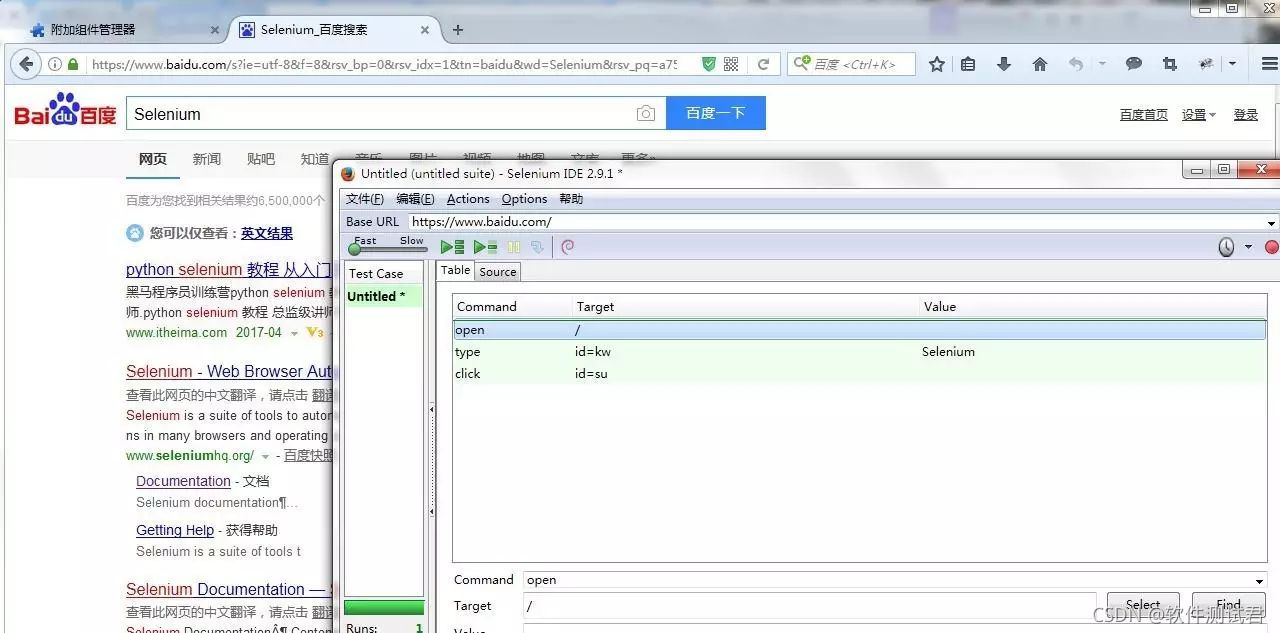This screenshot has height=633, width=1280.
Task: Click the 百度一下 search button
Action: [715, 113]
